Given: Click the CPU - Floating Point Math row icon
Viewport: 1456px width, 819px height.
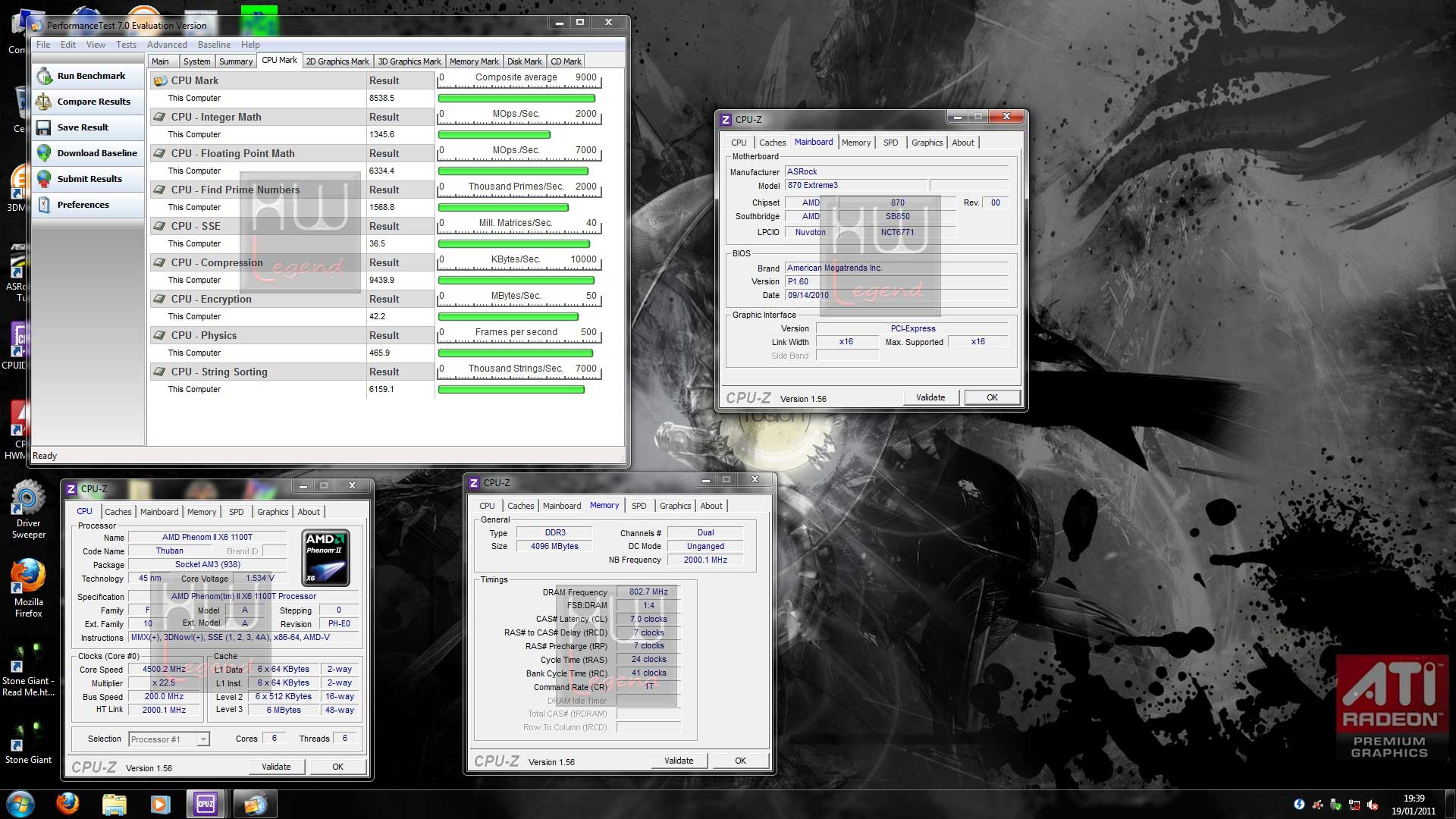Looking at the screenshot, I should click(x=160, y=153).
